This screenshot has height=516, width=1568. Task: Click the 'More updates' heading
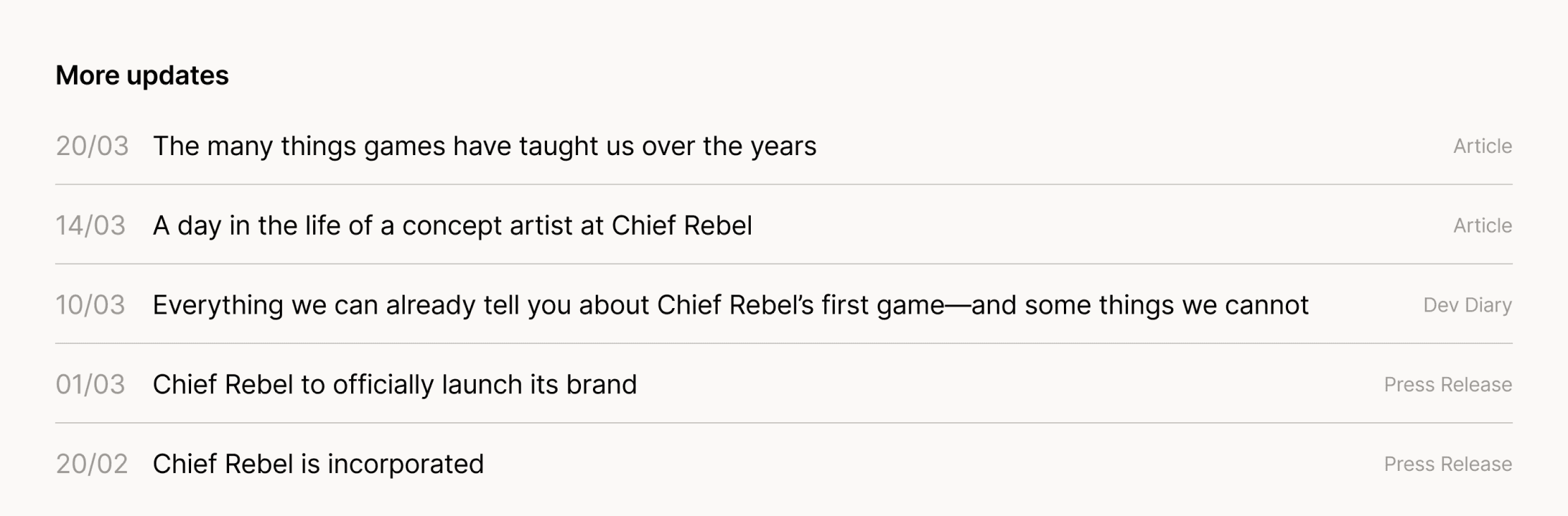click(x=142, y=75)
